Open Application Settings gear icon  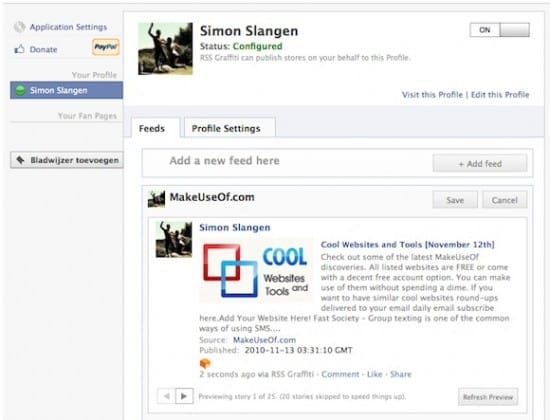(x=20, y=27)
